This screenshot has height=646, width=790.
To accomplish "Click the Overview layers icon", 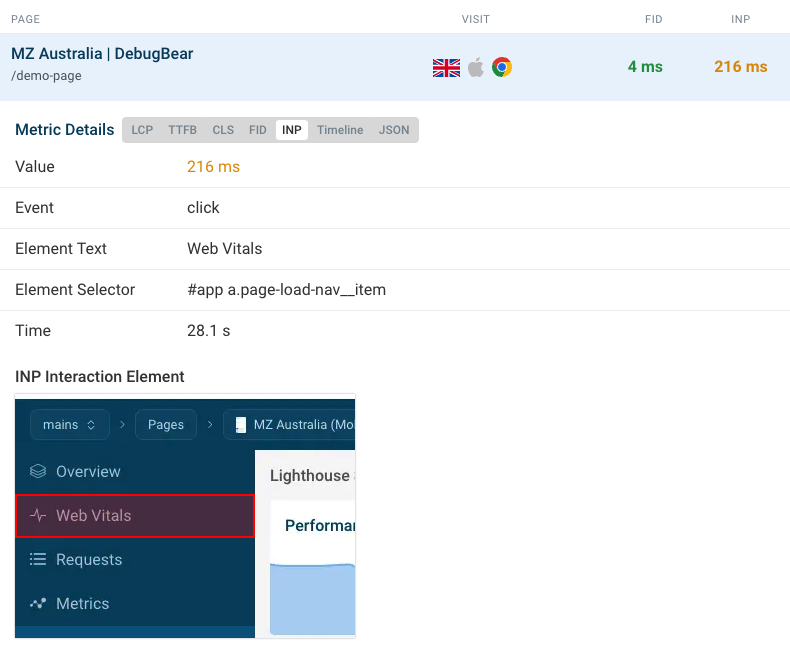I will click(38, 472).
